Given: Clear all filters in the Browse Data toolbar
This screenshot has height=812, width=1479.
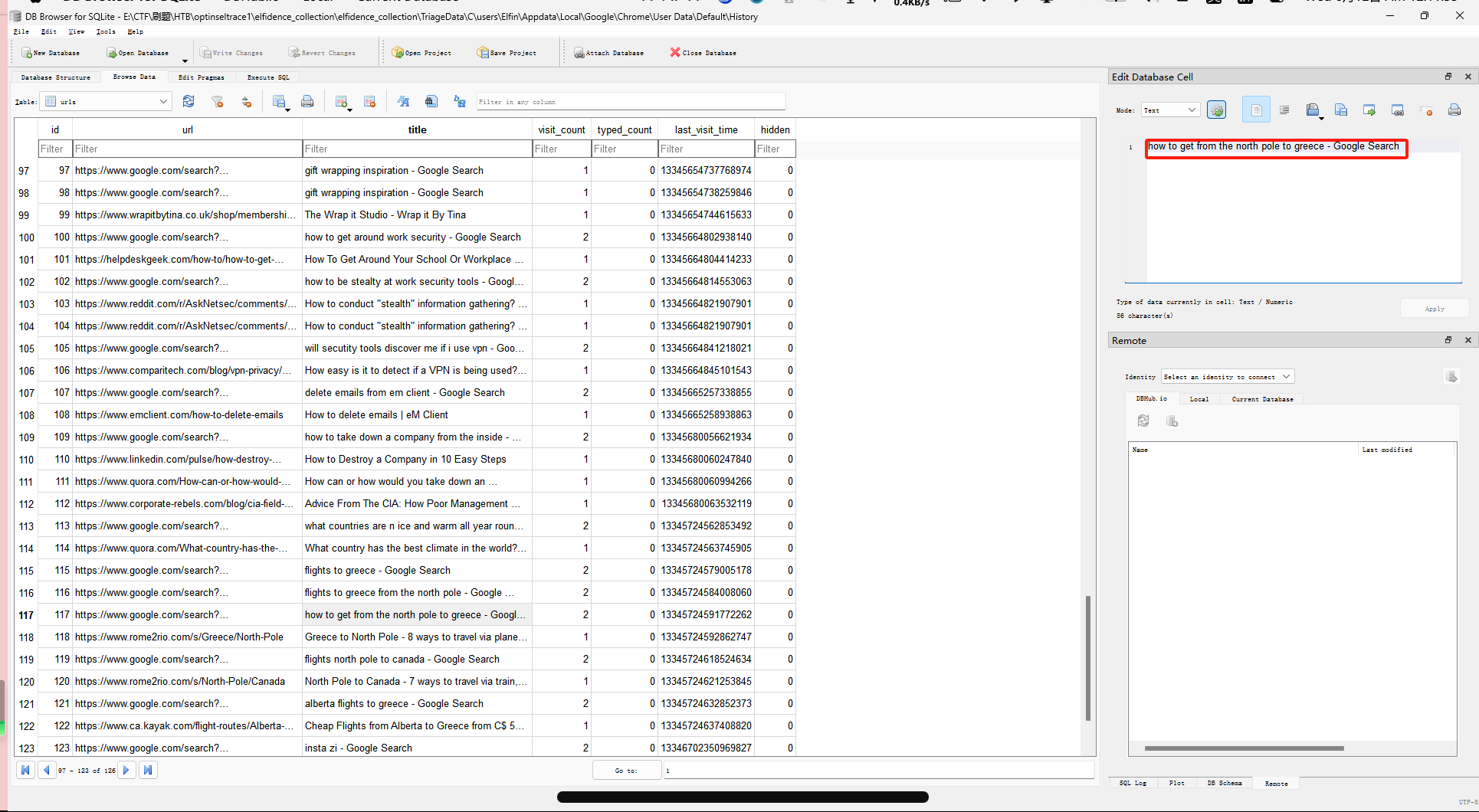Looking at the screenshot, I should point(218,101).
